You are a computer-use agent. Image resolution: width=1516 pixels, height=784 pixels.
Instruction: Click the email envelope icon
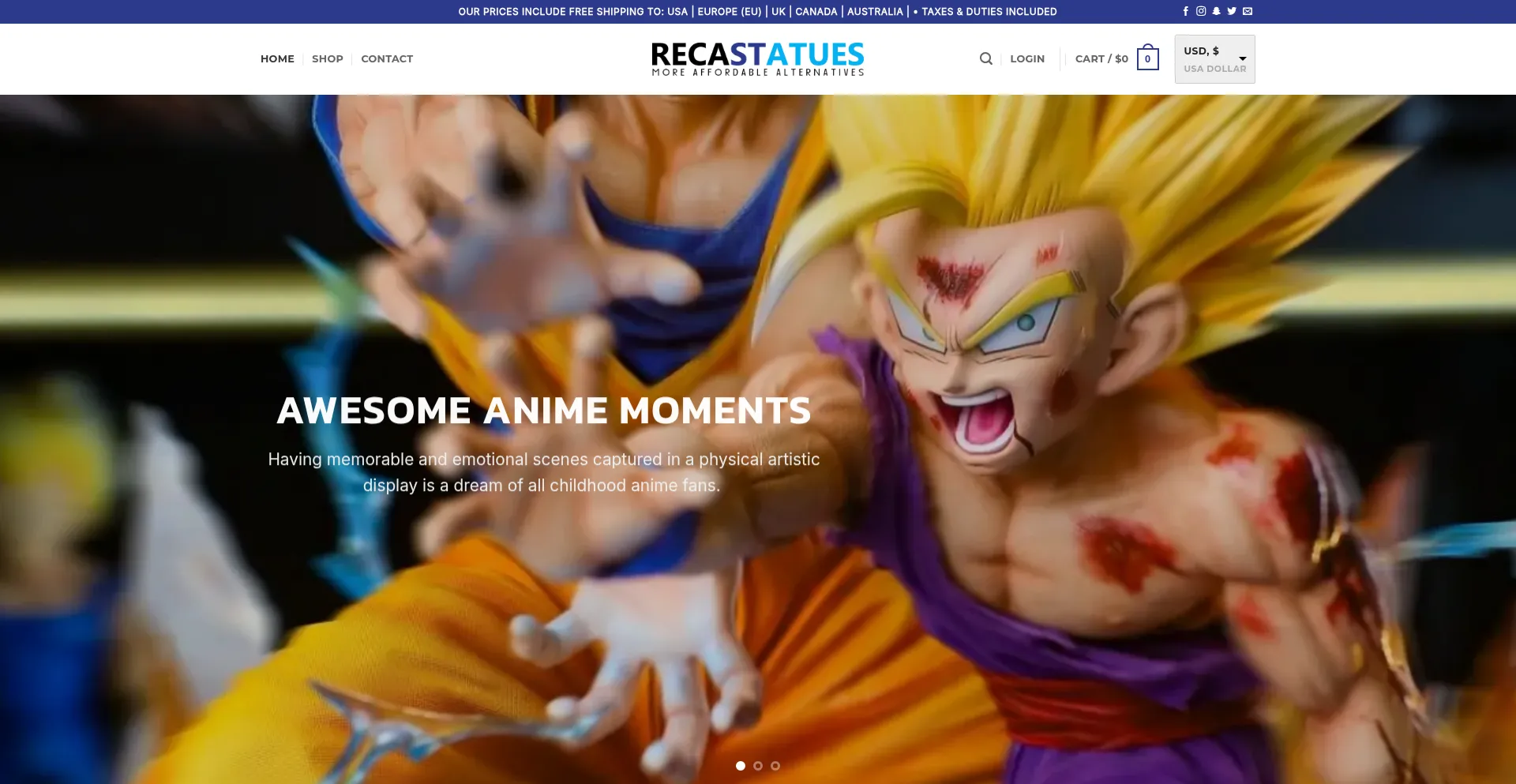(x=1248, y=11)
